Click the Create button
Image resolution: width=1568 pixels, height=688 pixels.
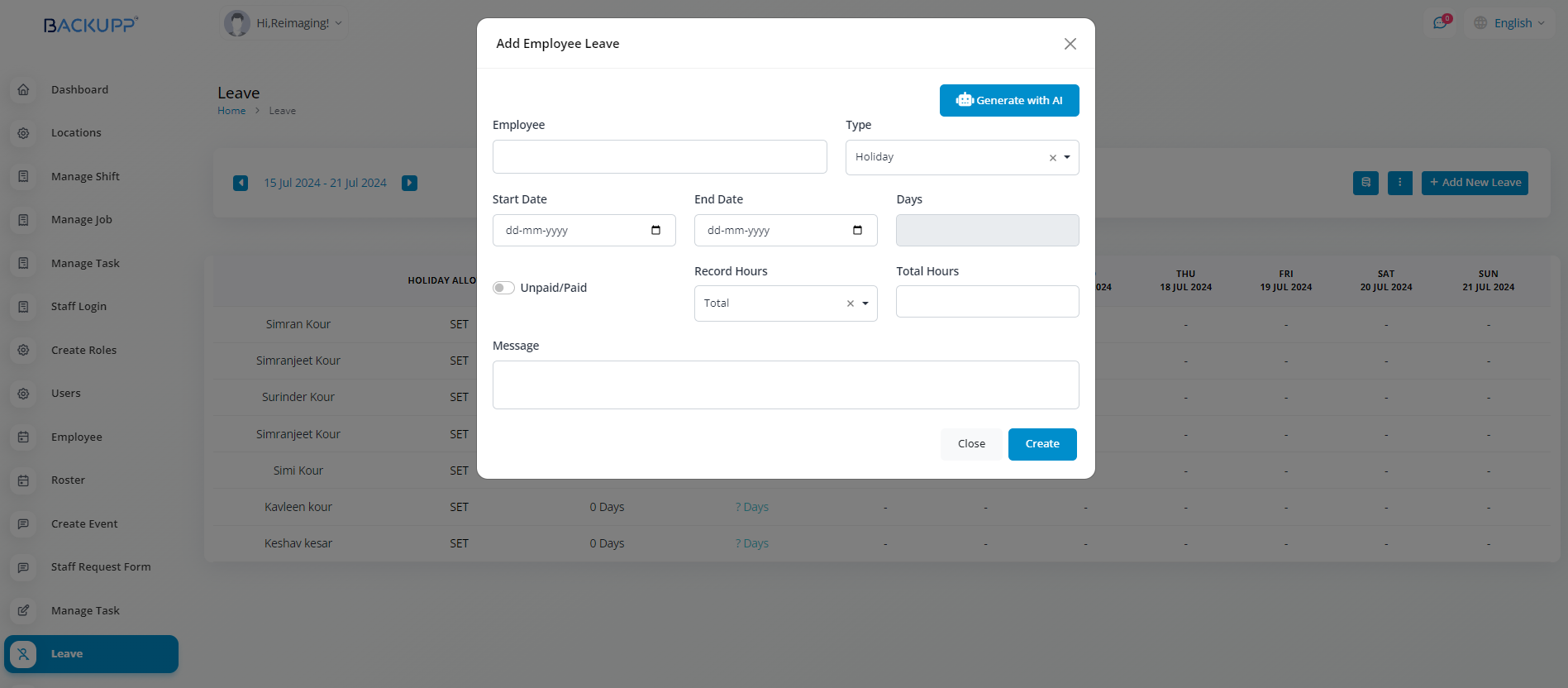pos(1041,444)
